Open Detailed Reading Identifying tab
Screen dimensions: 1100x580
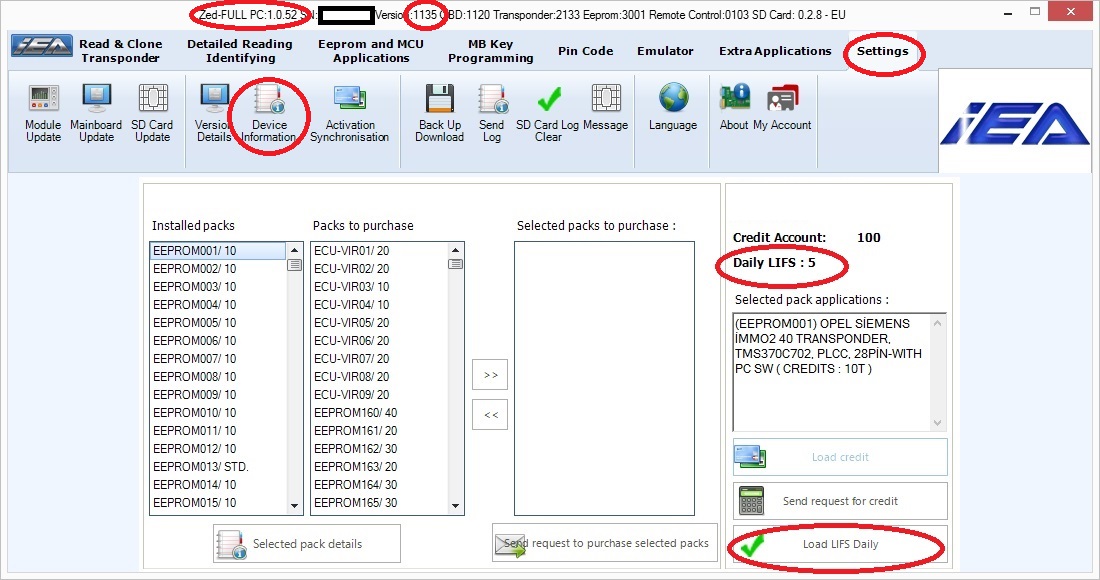(x=240, y=50)
